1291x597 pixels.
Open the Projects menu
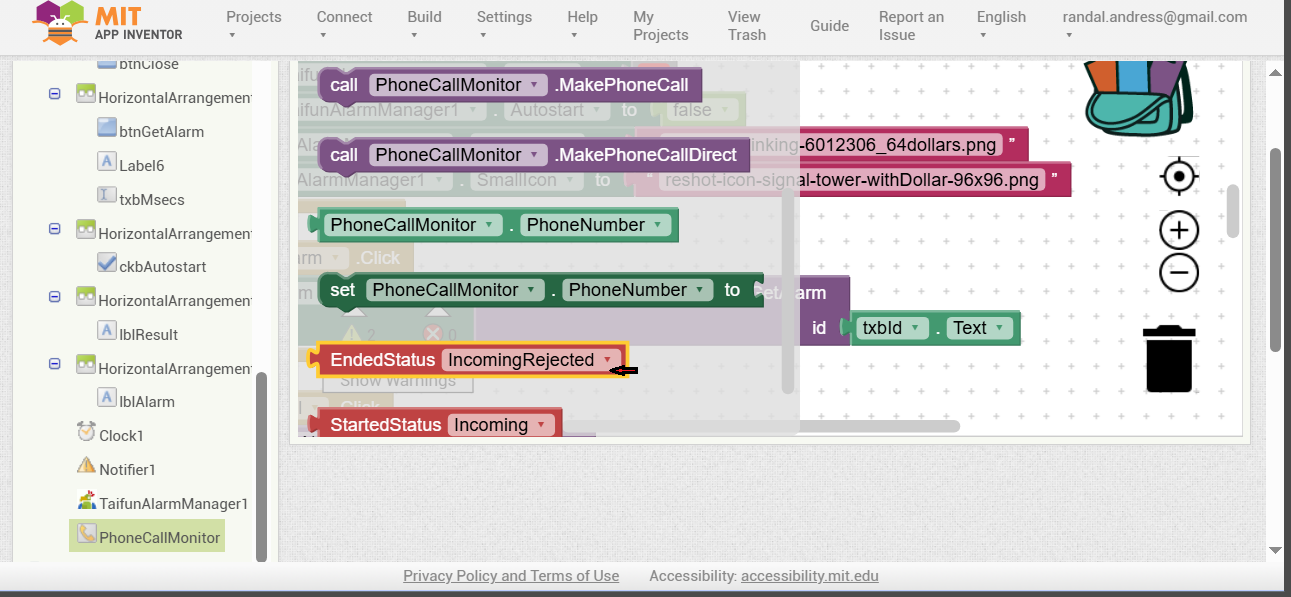[253, 25]
